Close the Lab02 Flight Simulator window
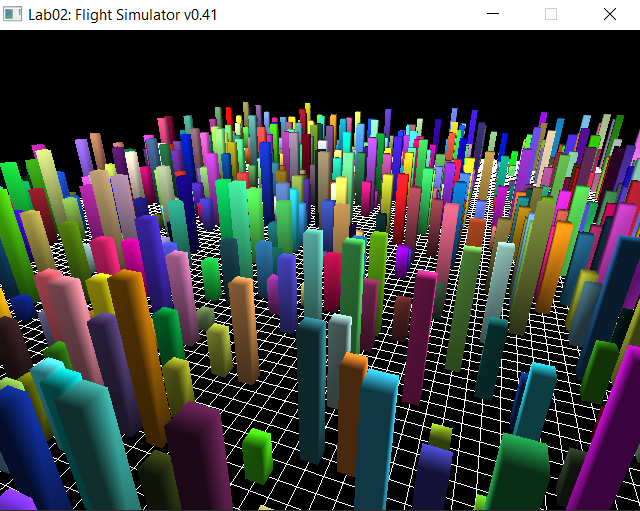Image resolution: width=640 pixels, height=511 pixels. point(609,15)
